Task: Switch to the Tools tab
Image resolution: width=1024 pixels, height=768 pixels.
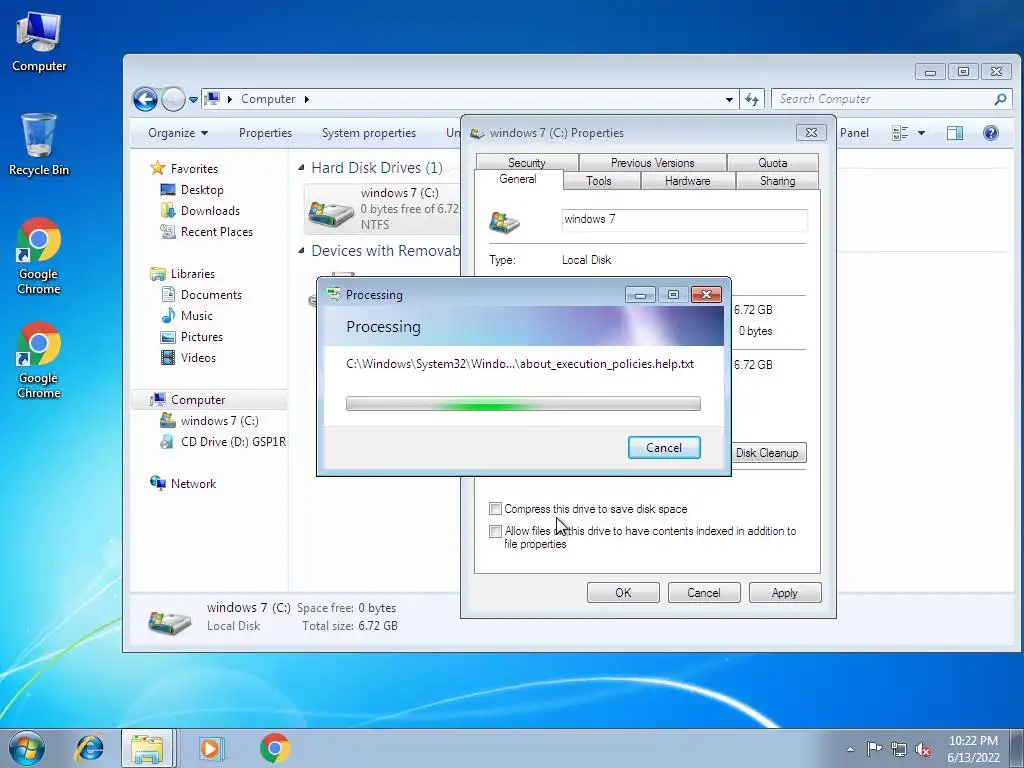Action: [x=599, y=181]
